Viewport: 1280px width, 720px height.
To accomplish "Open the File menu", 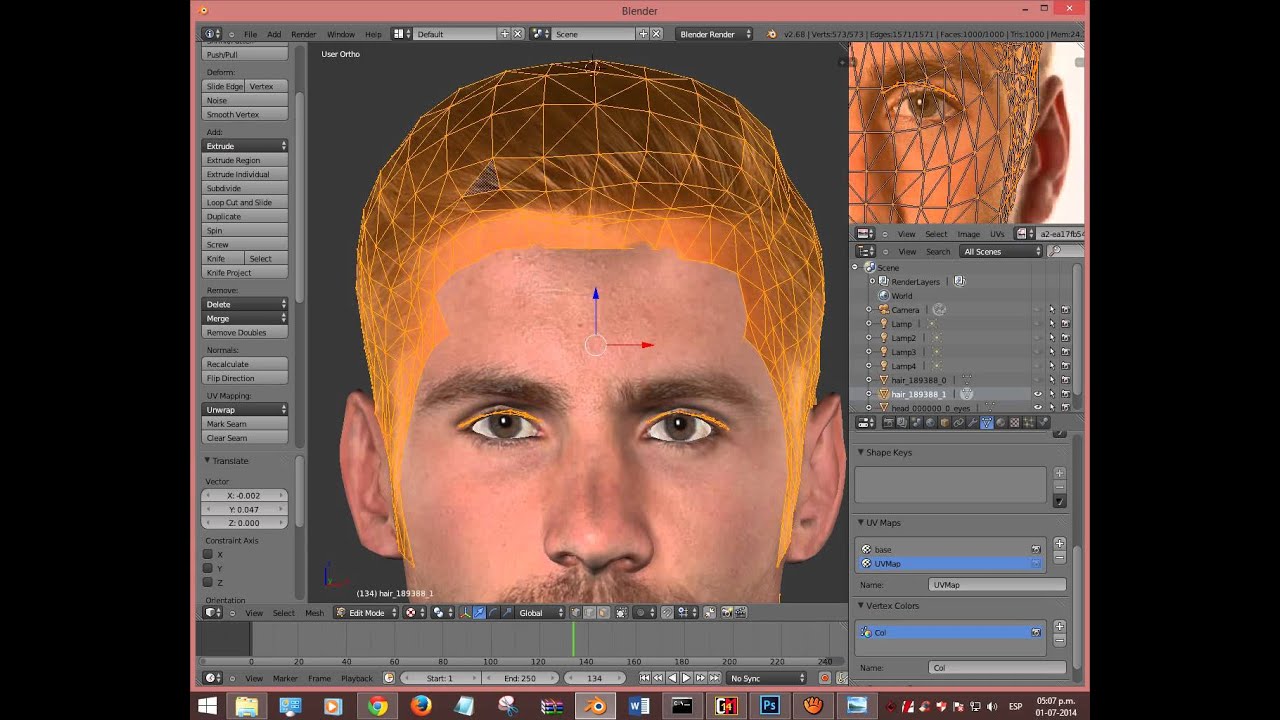I will (x=251, y=34).
